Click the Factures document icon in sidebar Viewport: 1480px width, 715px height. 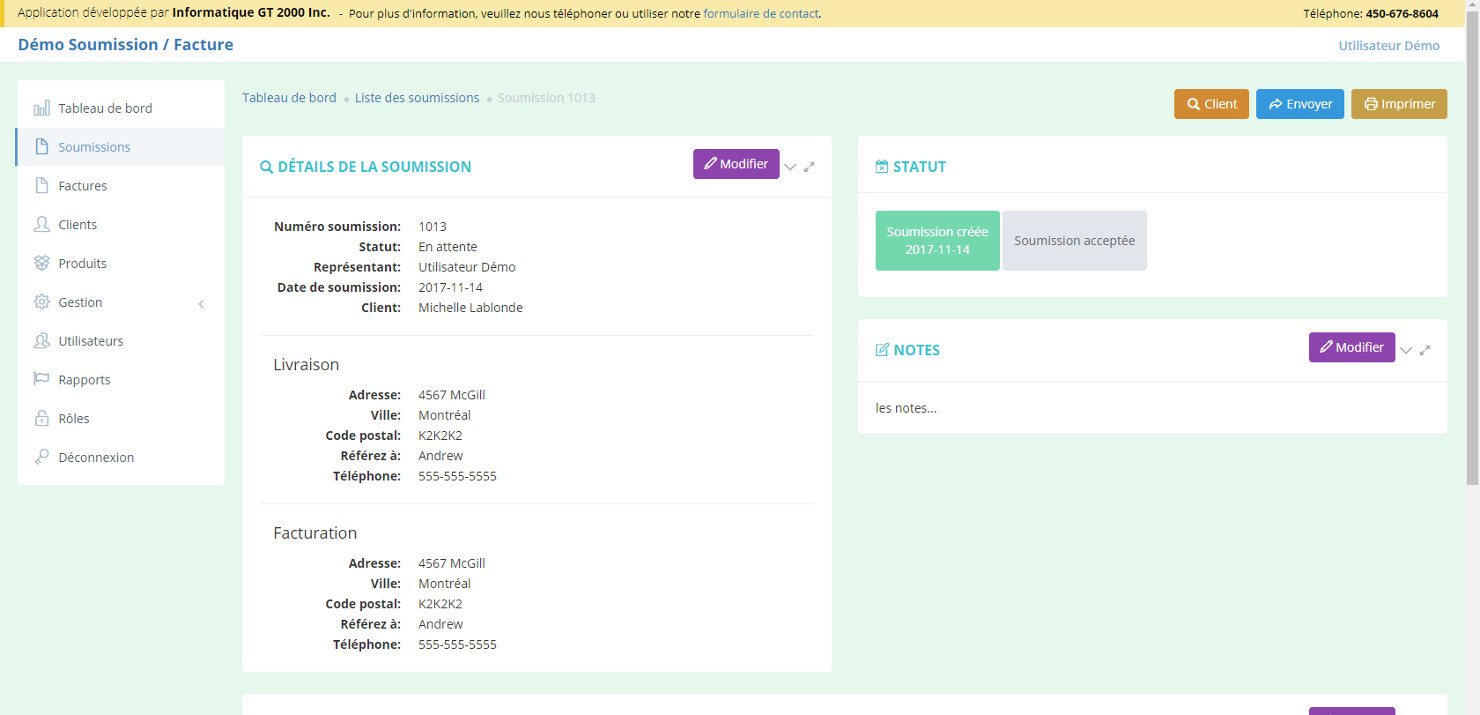[x=41, y=186]
